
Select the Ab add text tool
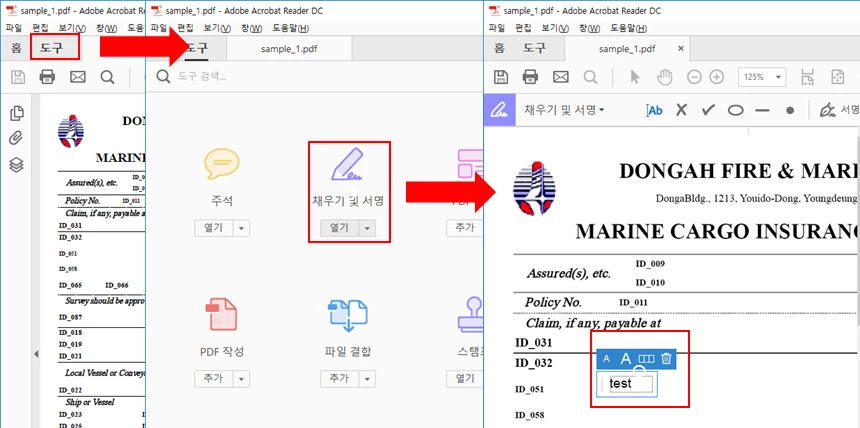(x=654, y=110)
